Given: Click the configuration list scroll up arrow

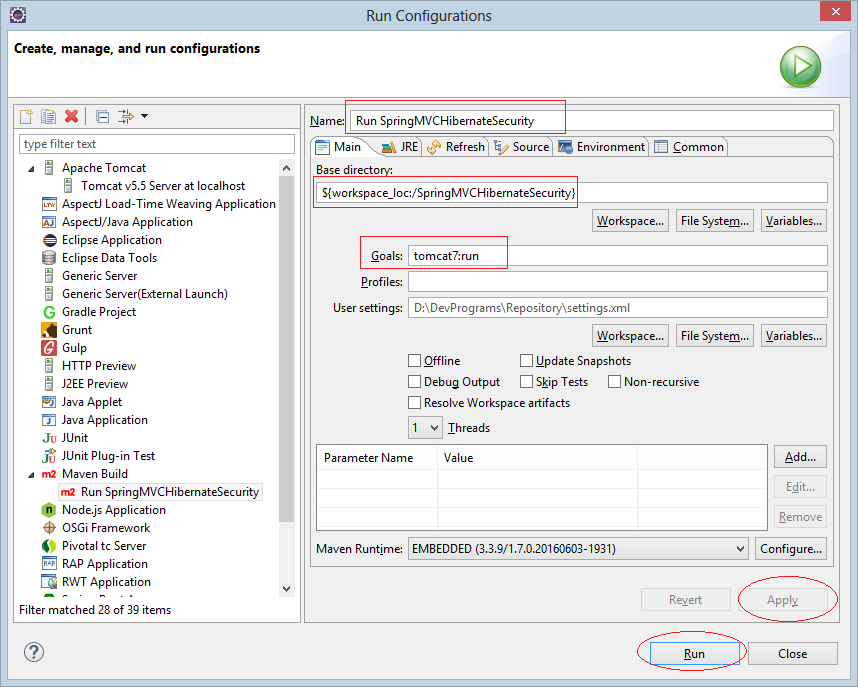Looking at the screenshot, I should (x=286, y=168).
